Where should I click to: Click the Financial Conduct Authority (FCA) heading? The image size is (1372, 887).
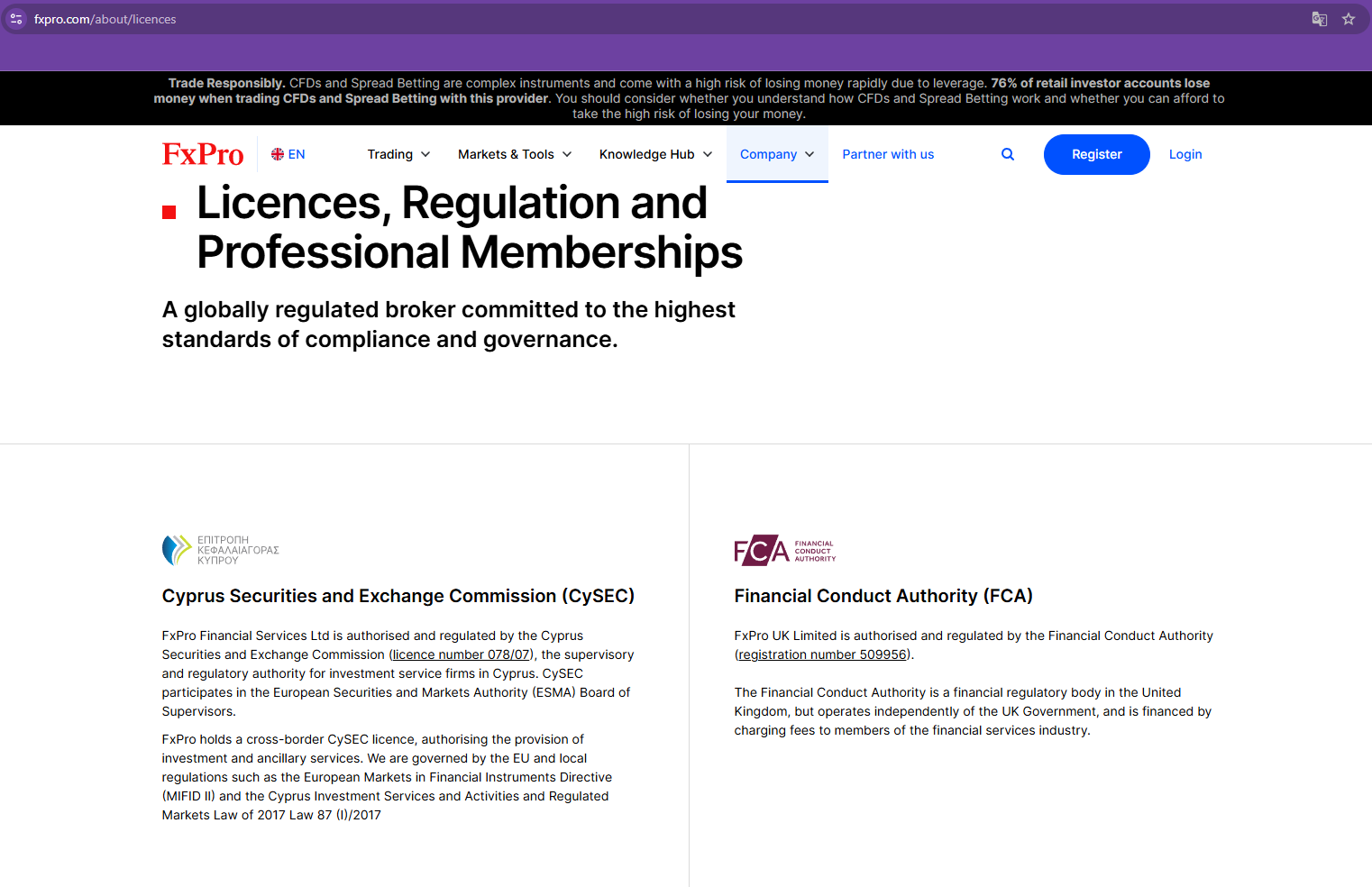tap(883, 596)
